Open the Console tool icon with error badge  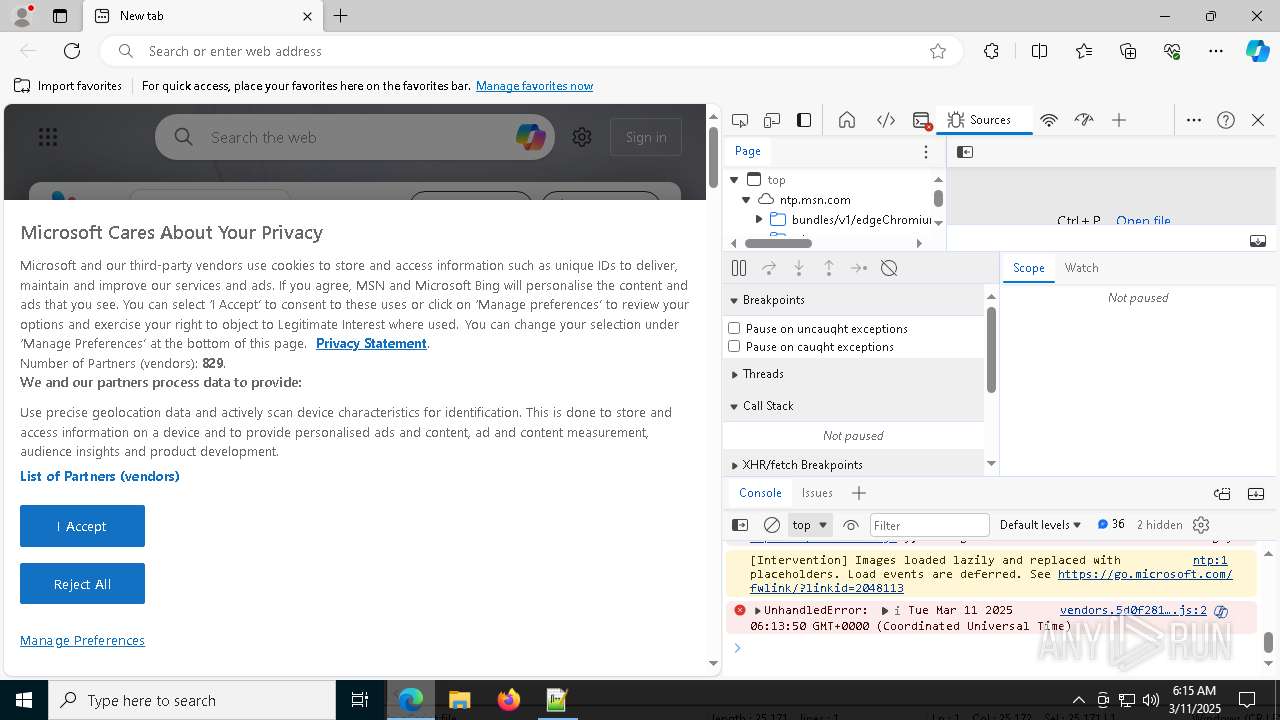[x=922, y=120]
